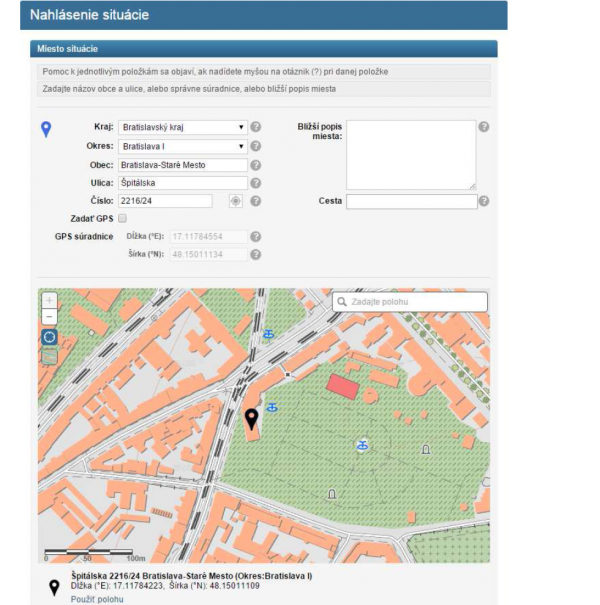
Task: Expand the Kraj dropdown
Action: (x=183, y=127)
